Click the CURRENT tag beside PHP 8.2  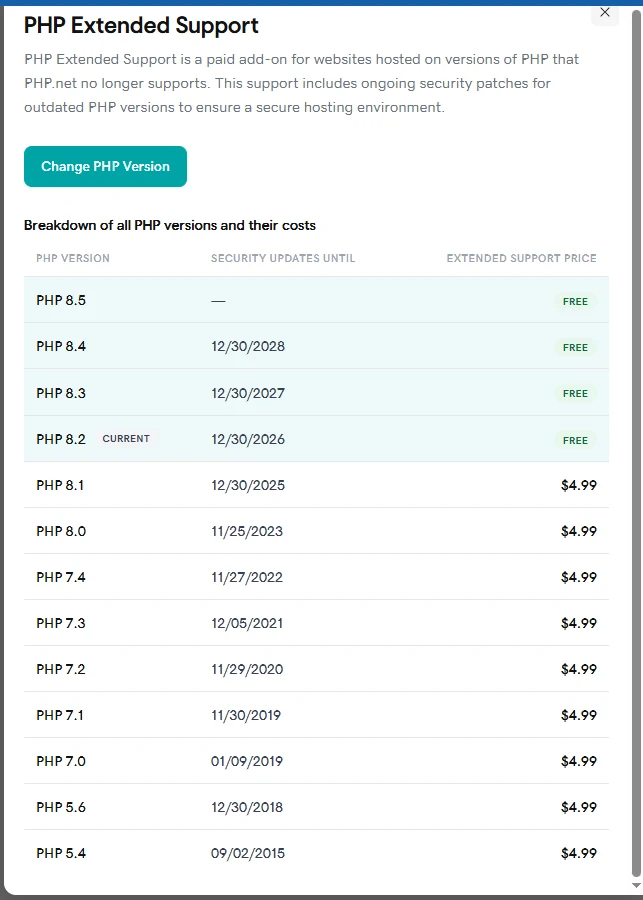coord(126,439)
